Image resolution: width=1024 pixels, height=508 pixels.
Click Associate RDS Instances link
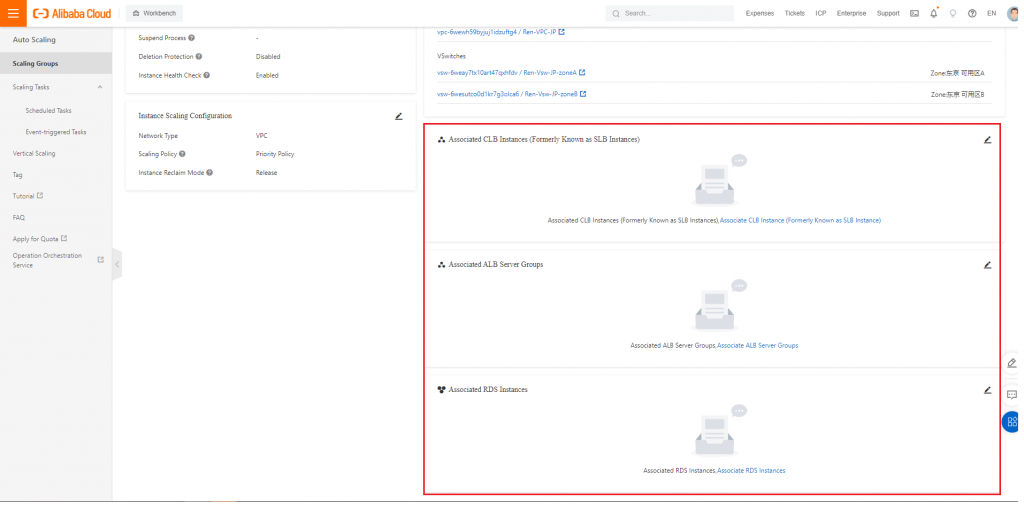coord(751,470)
